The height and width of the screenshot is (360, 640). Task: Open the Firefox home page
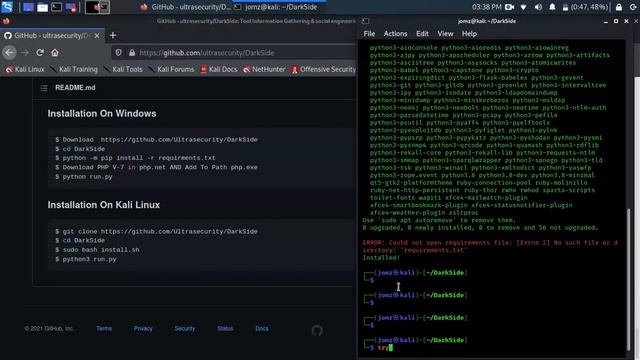click(55, 53)
